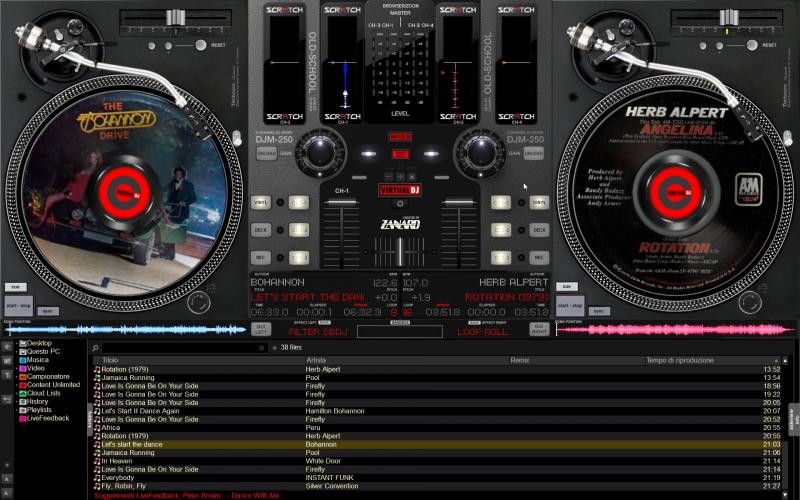Expand the Desktop folder
Image resolution: width=800 pixels, height=500 pixels.
[16, 343]
